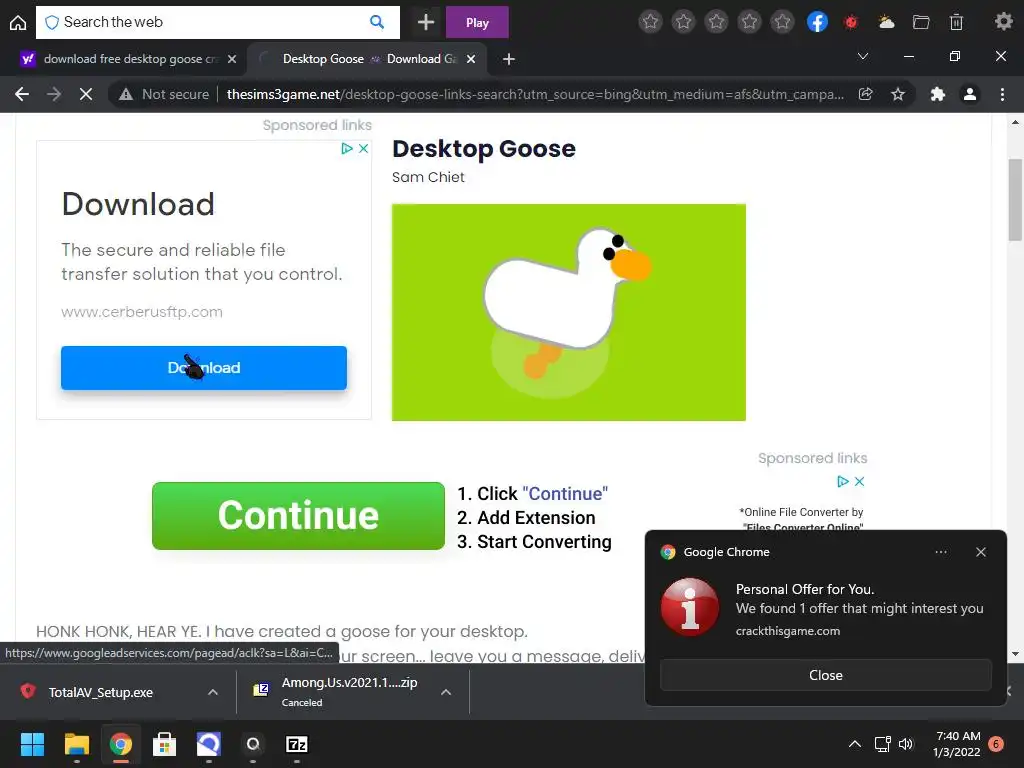Screen dimensions: 1024x768
Task: Click the first empty star bookmark slot
Action: [650, 22]
